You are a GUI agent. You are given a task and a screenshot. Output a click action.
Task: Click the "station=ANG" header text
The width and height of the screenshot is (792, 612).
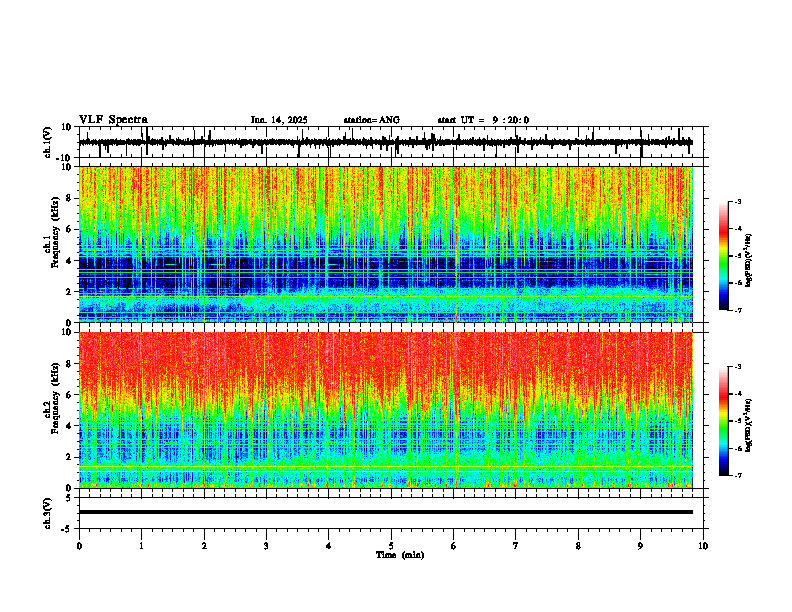pyautogui.click(x=371, y=120)
